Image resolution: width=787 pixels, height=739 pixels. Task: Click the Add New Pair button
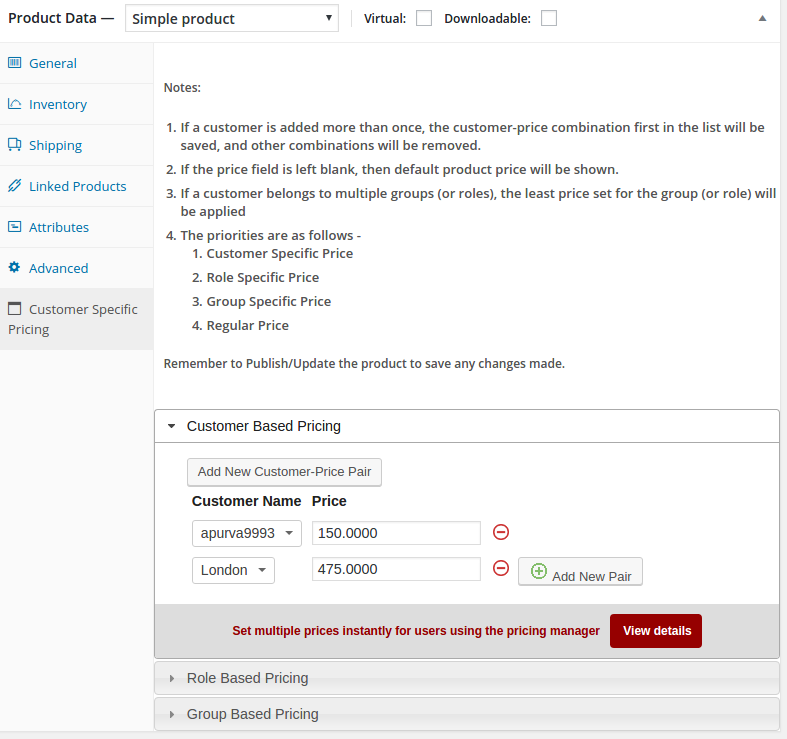pos(580,571)
